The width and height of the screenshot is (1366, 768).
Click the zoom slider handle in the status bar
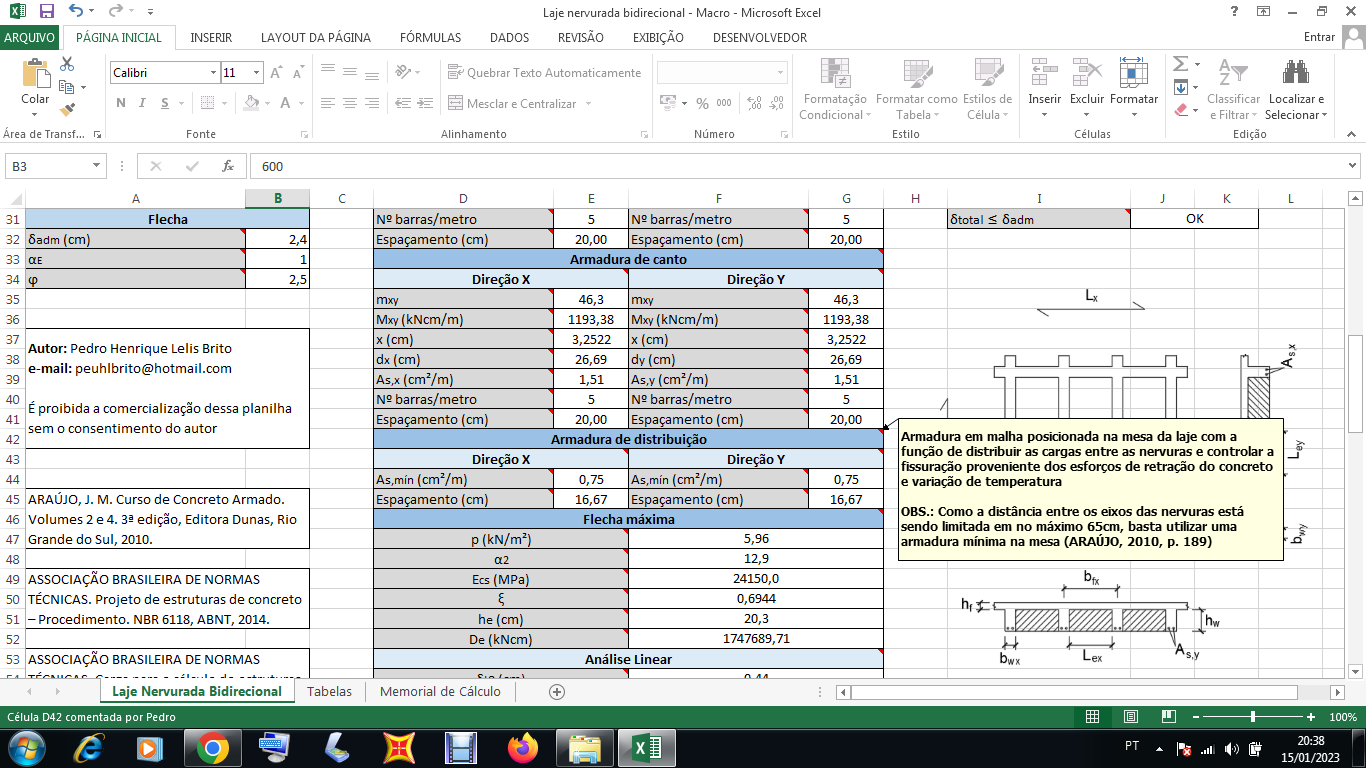[x=1253, y=717]
